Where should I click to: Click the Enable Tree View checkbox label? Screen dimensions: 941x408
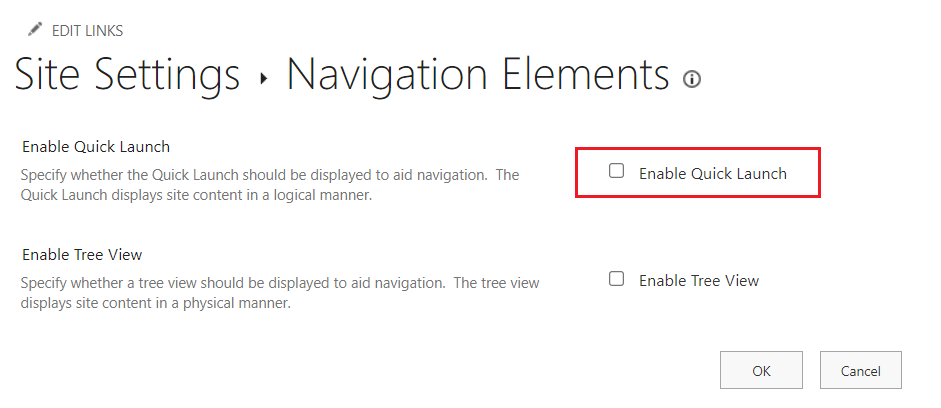[698, 280]
